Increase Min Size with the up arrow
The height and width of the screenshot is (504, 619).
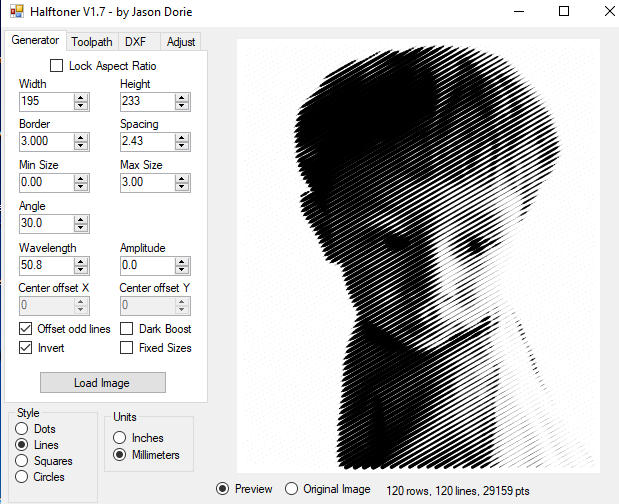81,179
